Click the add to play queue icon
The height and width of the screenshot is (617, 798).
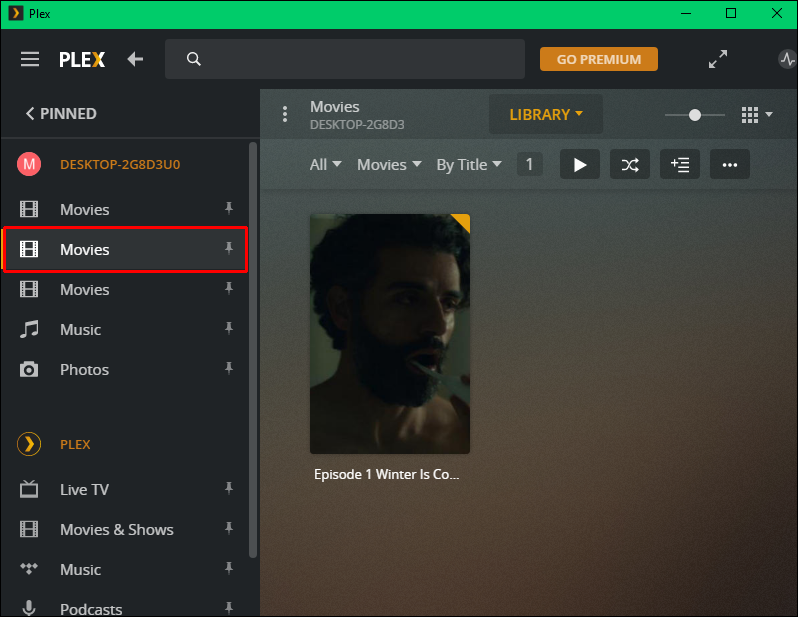click(680, 165)
